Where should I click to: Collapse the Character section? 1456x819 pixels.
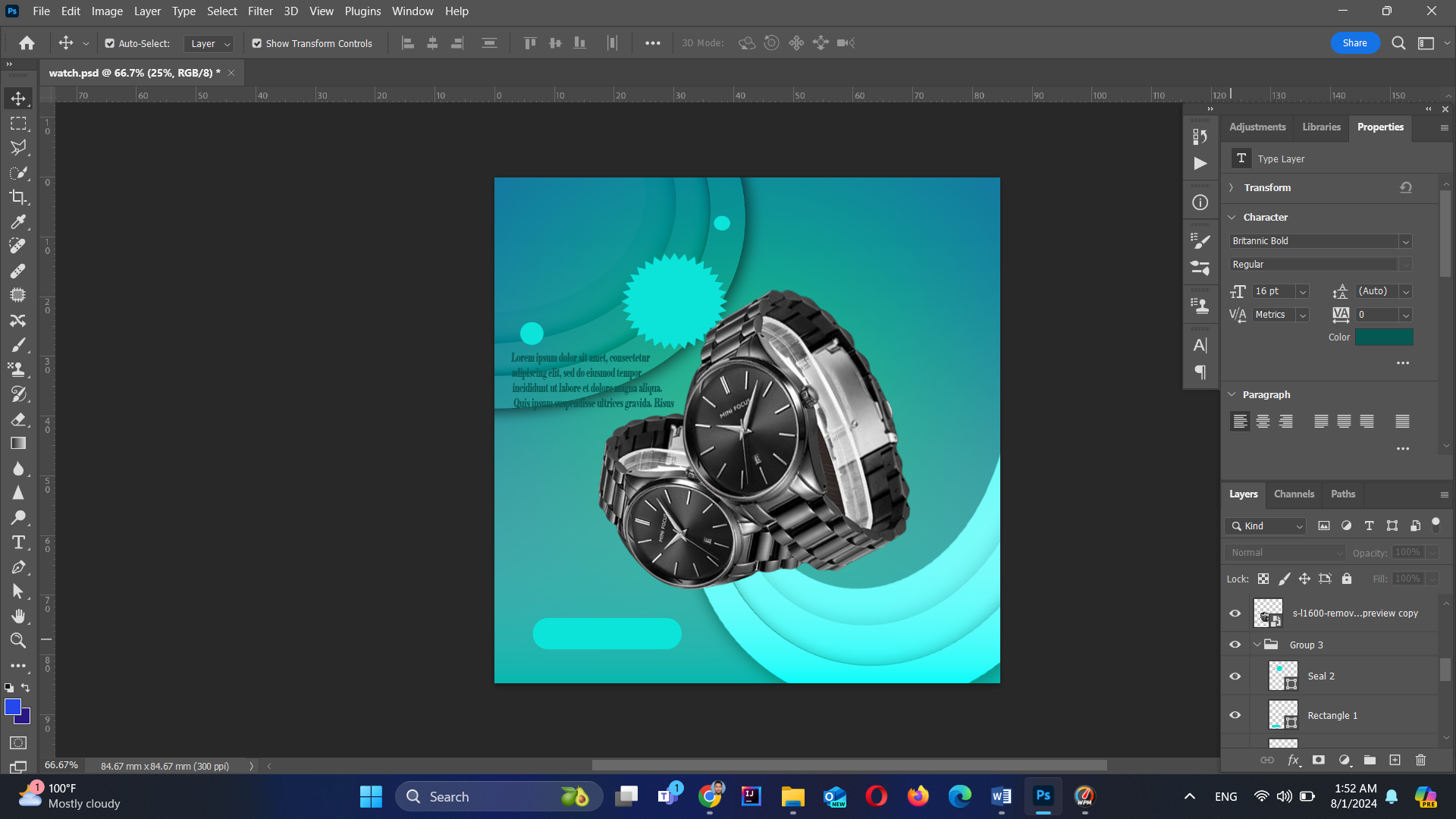(x=1232, y=217)
